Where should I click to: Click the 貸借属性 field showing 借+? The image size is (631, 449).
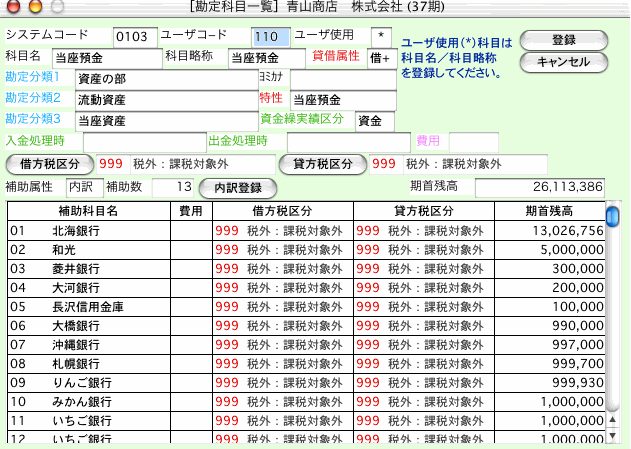pos(381,59)
